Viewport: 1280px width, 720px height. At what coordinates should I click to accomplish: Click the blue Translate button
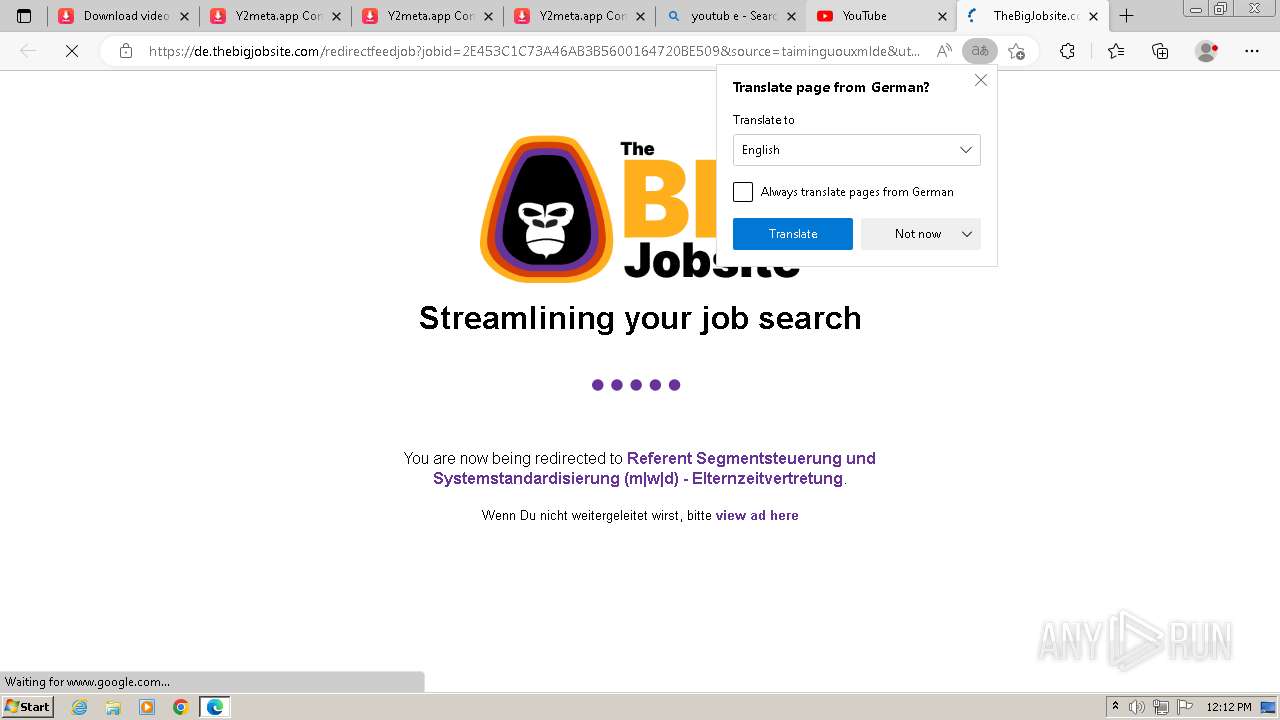(793, 234)
